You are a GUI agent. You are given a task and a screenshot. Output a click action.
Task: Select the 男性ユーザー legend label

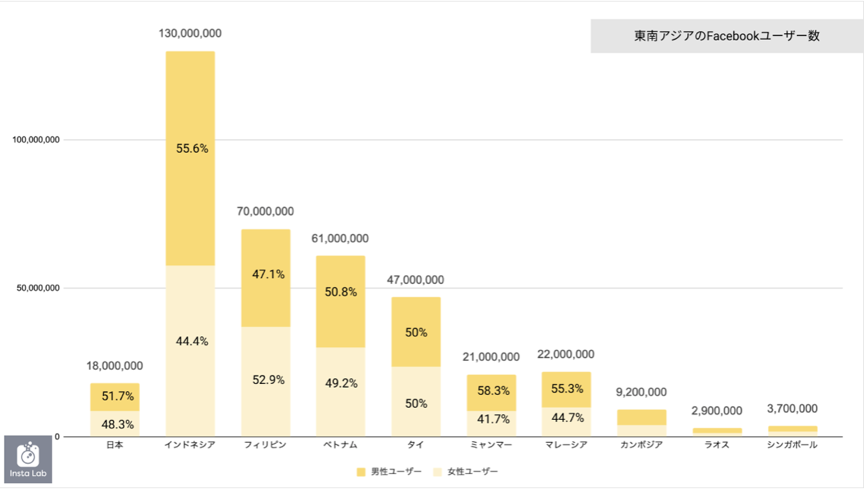pos(396,472)
